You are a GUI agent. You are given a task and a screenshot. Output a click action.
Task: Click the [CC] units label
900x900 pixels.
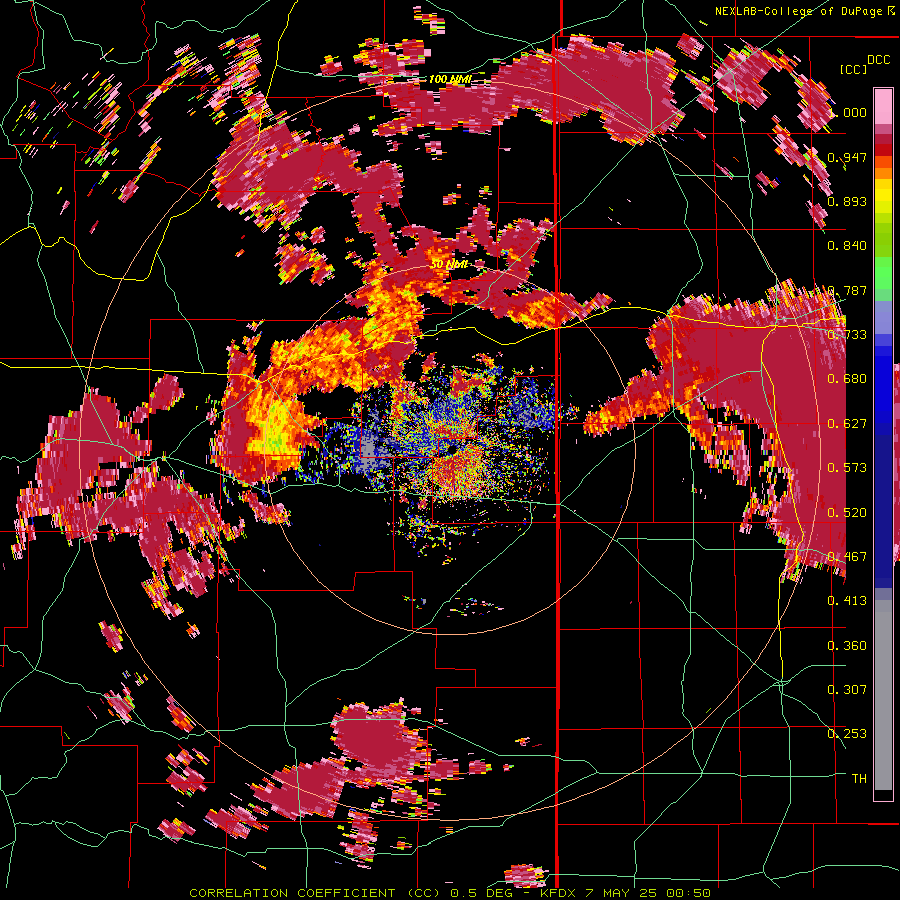point(853,69)
